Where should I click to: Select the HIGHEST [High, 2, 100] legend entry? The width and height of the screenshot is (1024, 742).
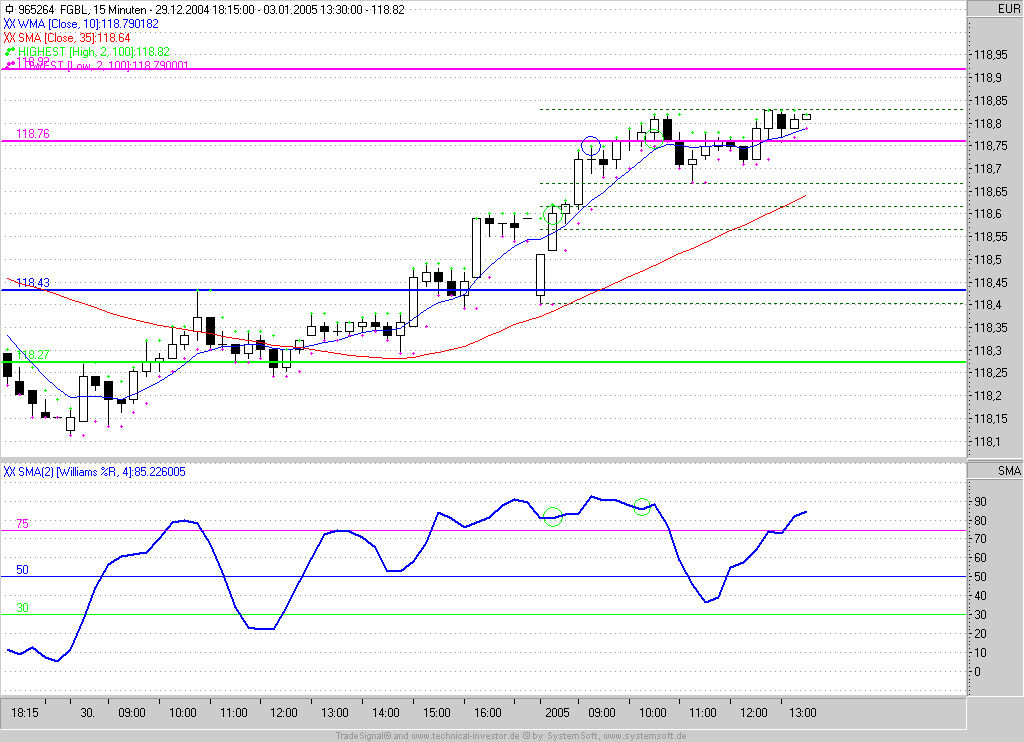(94, 52)
